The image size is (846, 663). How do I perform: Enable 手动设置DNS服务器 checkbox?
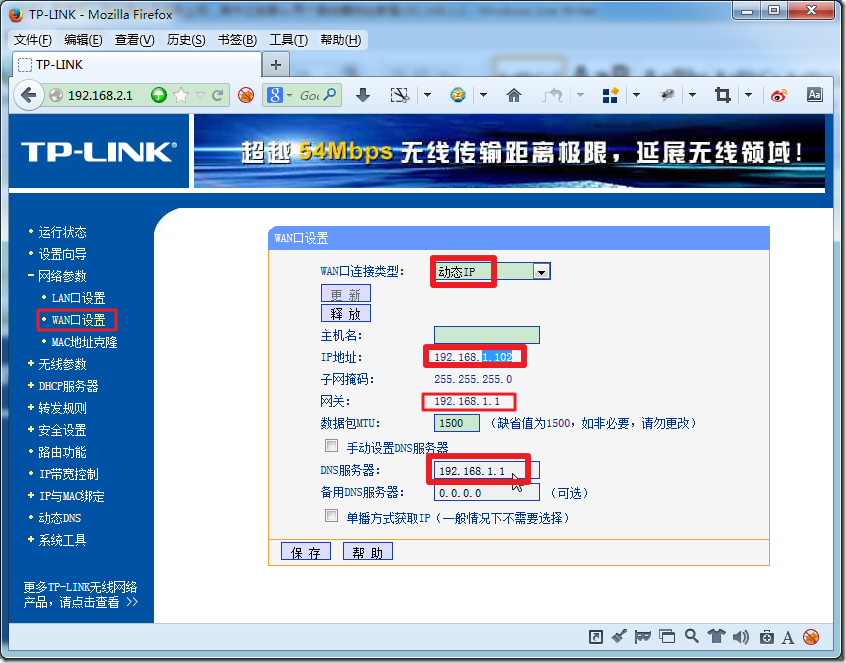(x=331, y=446)
